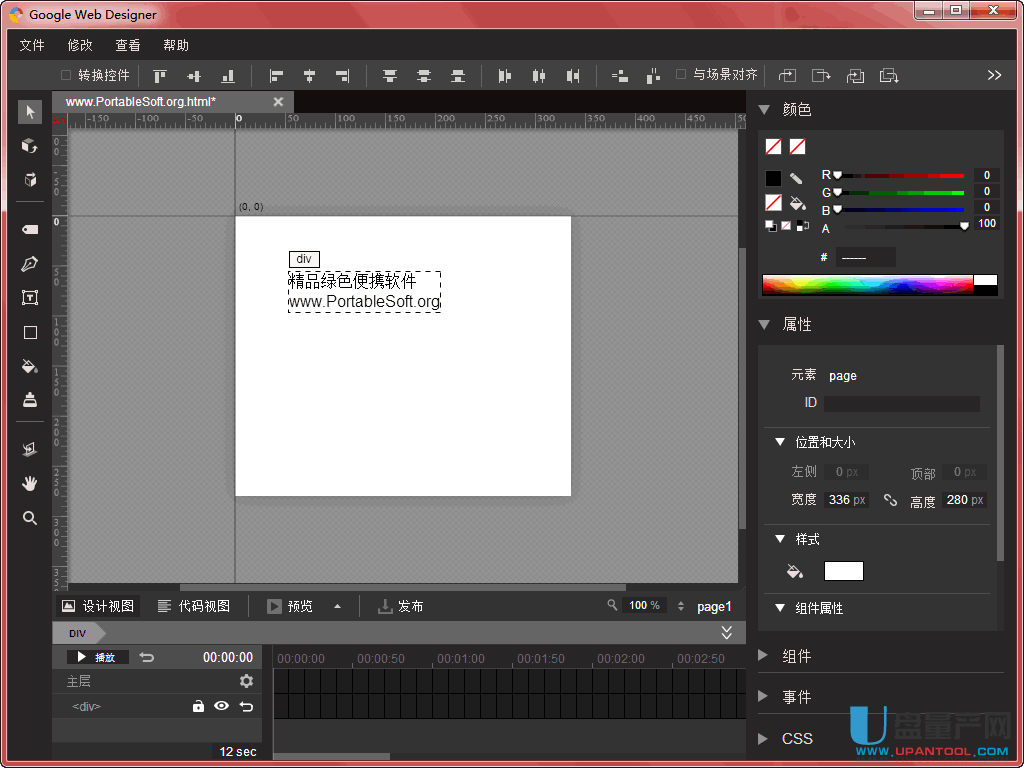Click the Tag tool icon
The image size is (1024, 768).
30,230
